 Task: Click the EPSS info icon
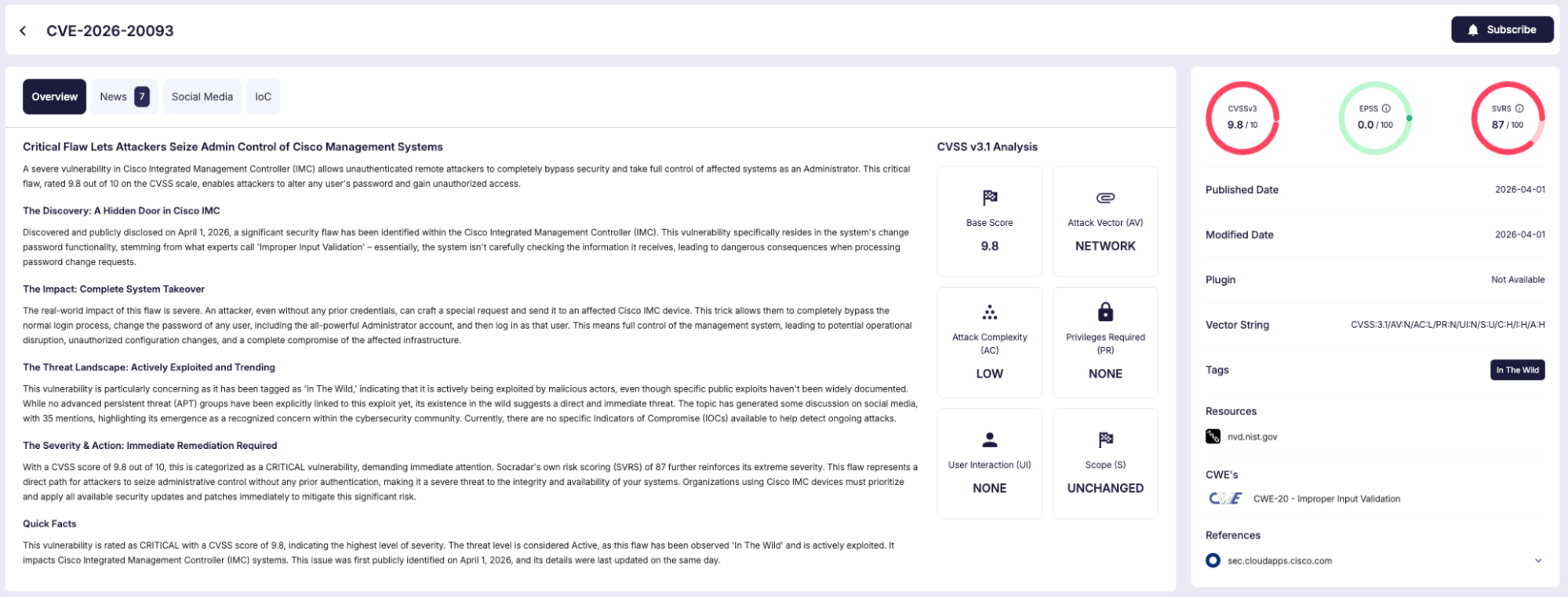pos(1386,108)
